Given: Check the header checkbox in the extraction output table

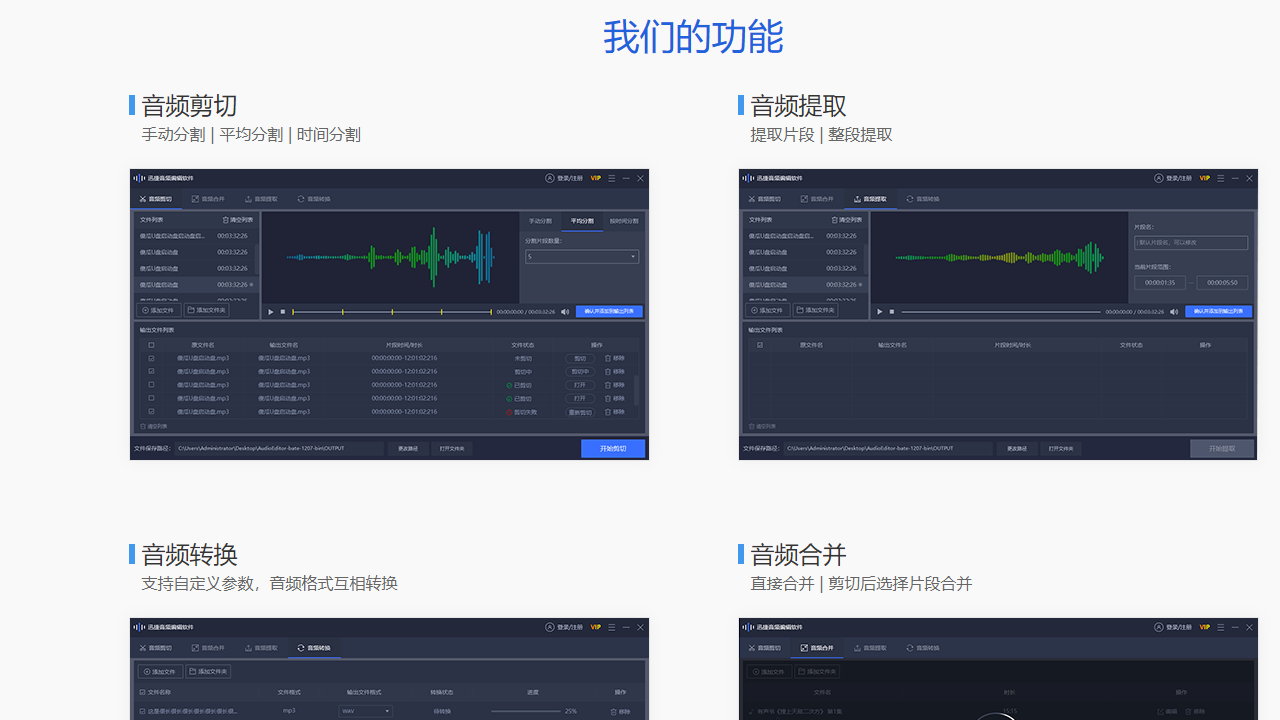Looking at the screenshot, I should pyautogui.click(x=760, y=344).
